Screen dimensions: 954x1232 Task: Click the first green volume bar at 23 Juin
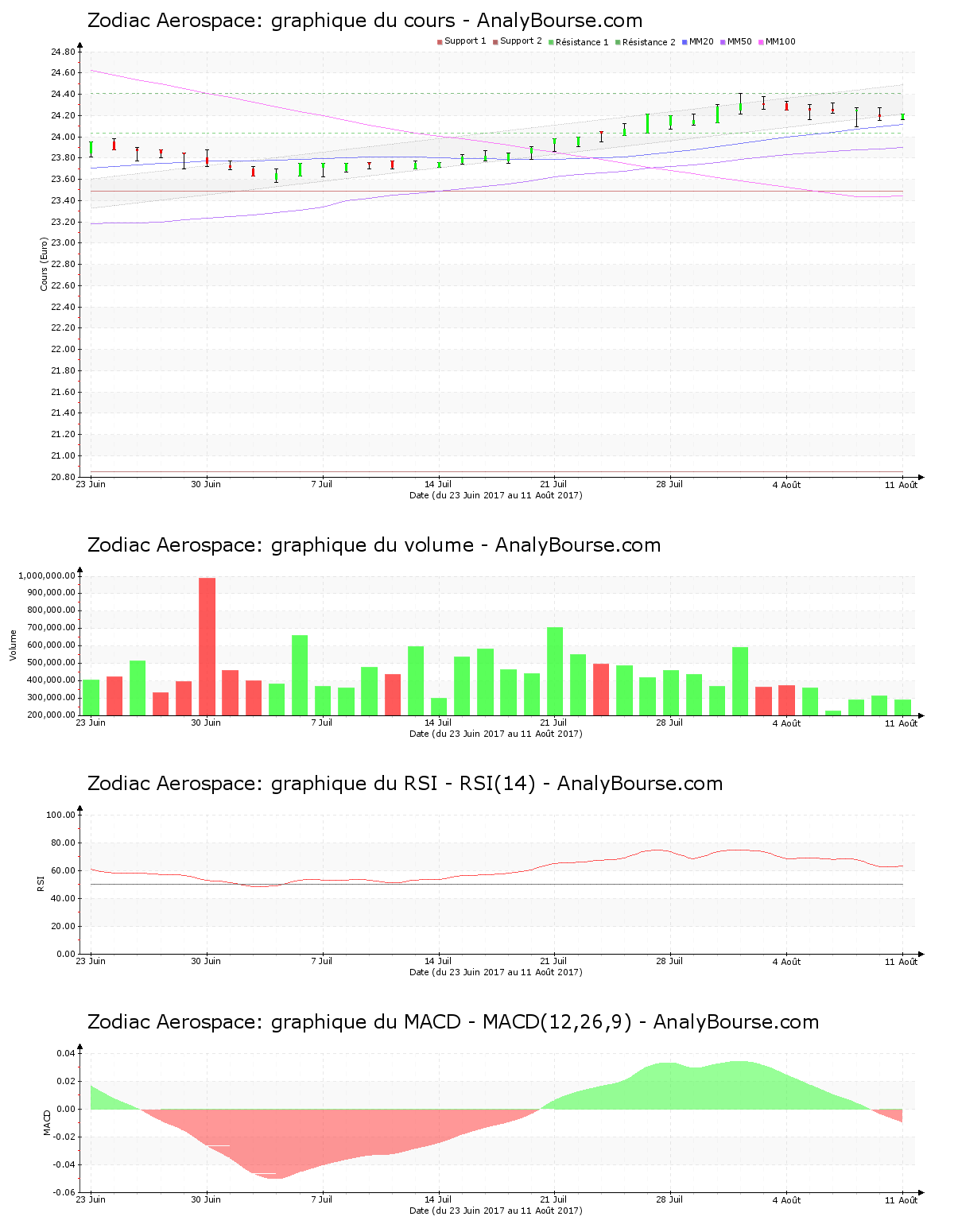(91, 697)
